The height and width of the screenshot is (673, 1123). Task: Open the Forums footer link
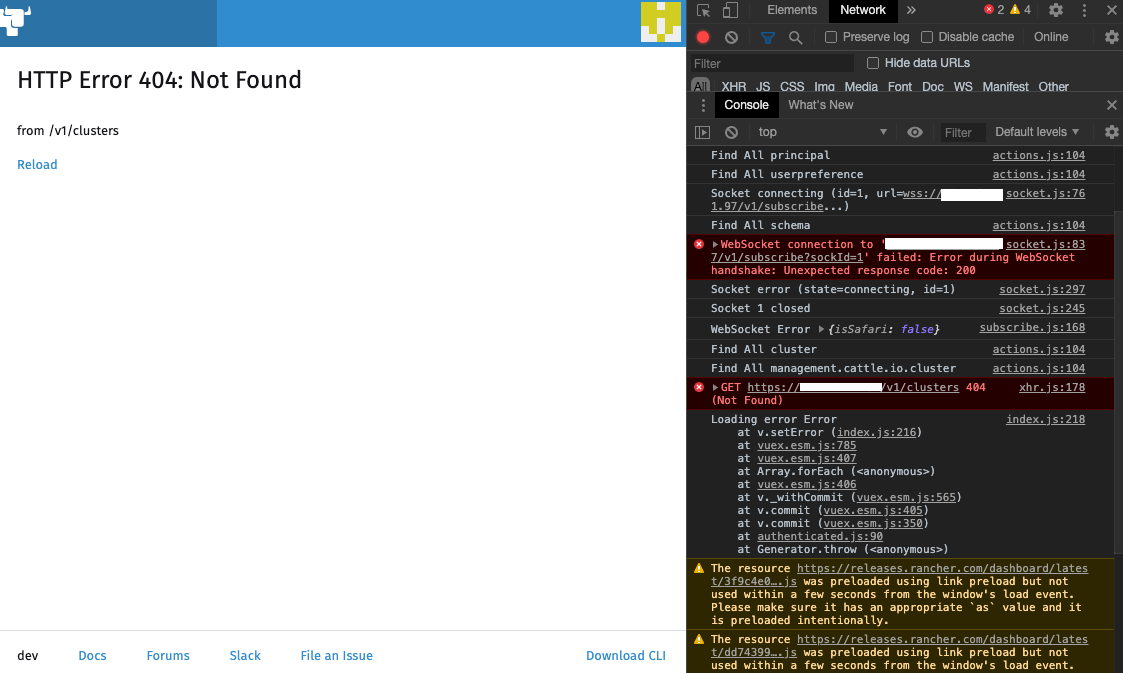click(x=168, y=656)
